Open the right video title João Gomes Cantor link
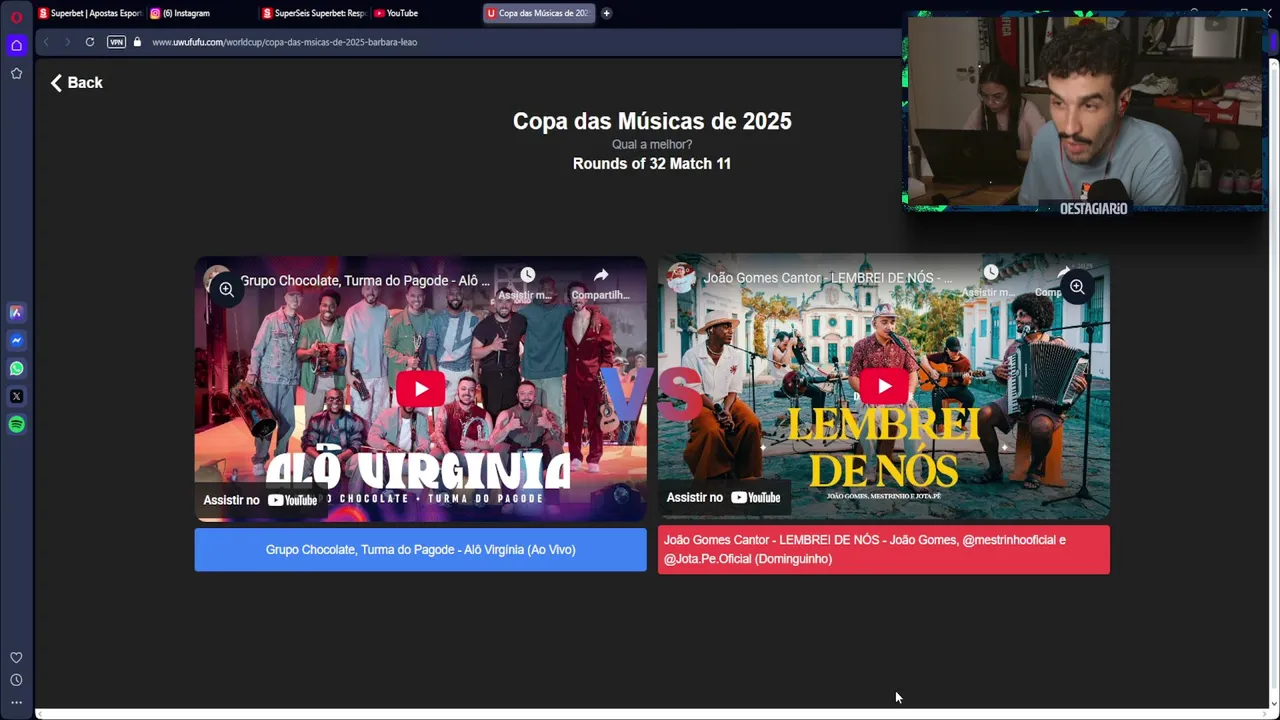Screen dimensions: 1280x720 click(x=827, y=278)
